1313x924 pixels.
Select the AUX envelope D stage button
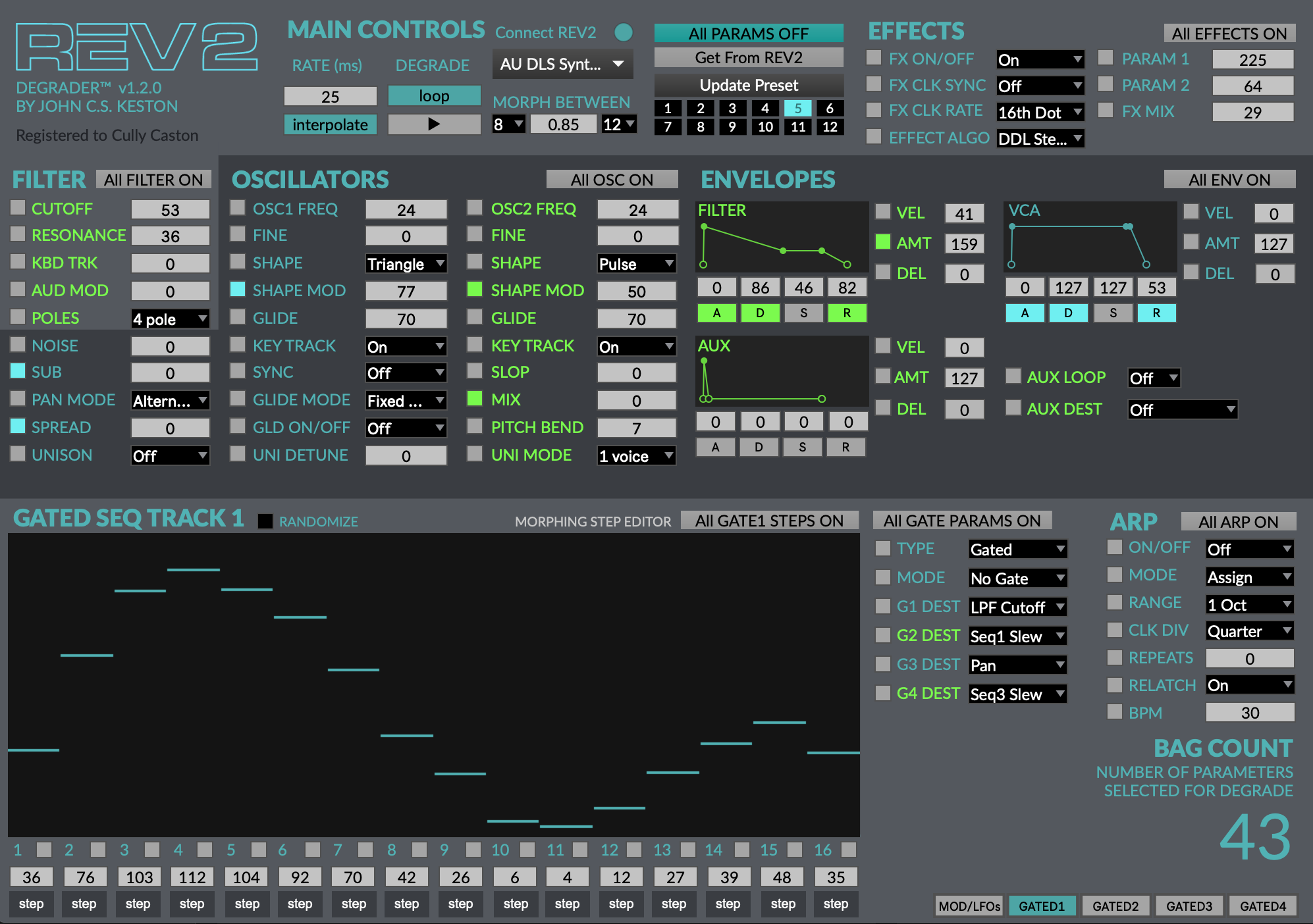759,448
